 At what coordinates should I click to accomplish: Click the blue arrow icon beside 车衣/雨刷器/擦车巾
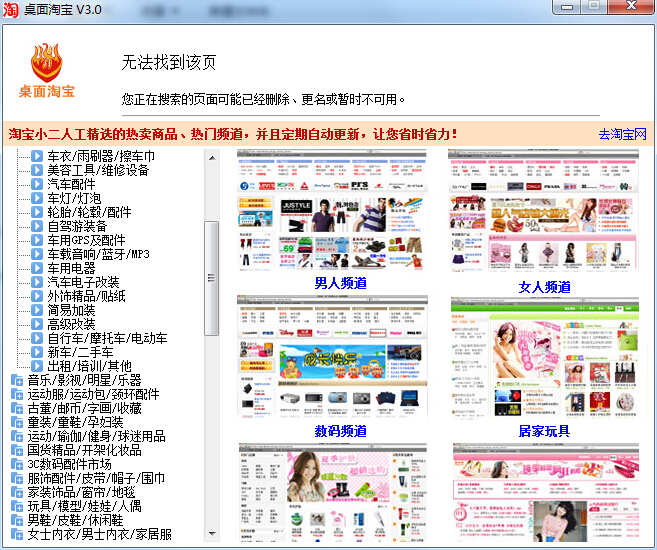pyautogui.click(x=37, y=156)
